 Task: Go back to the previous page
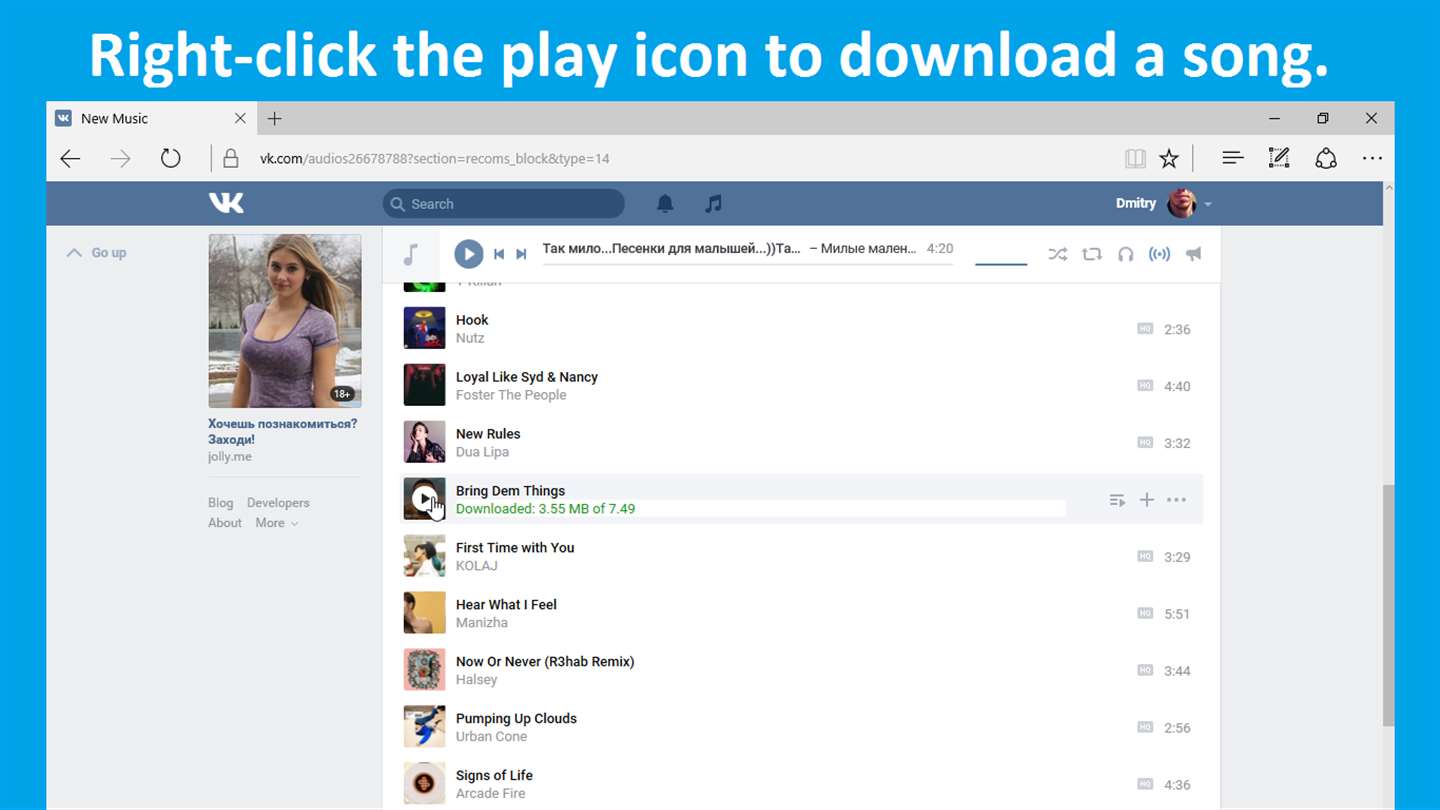[x=70, y=158]
